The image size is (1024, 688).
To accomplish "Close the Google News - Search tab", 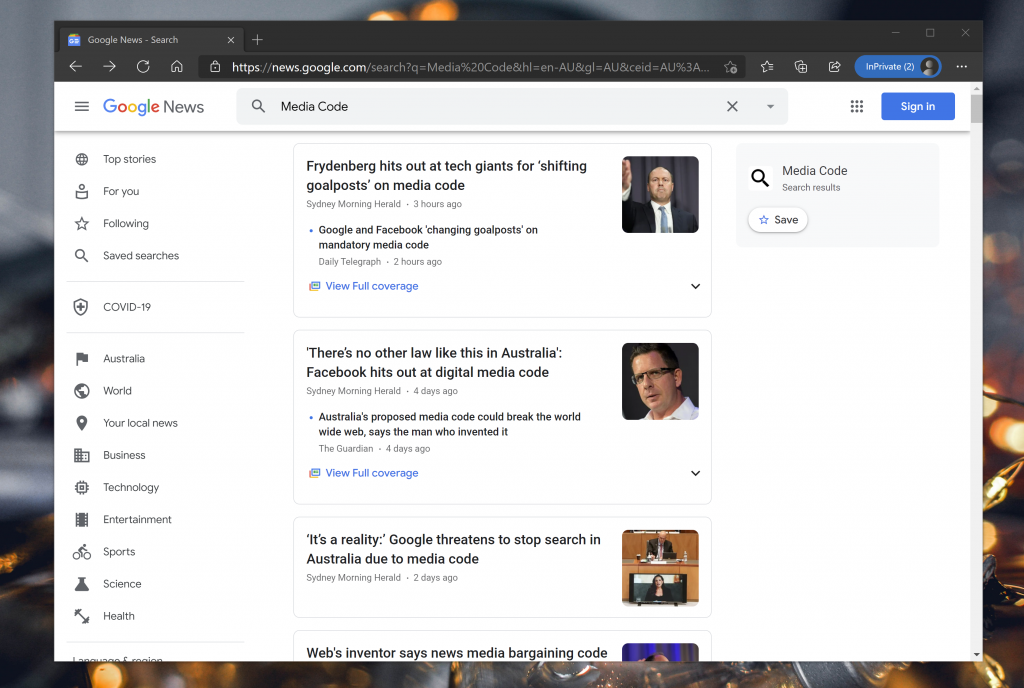I will coord(231,40).
